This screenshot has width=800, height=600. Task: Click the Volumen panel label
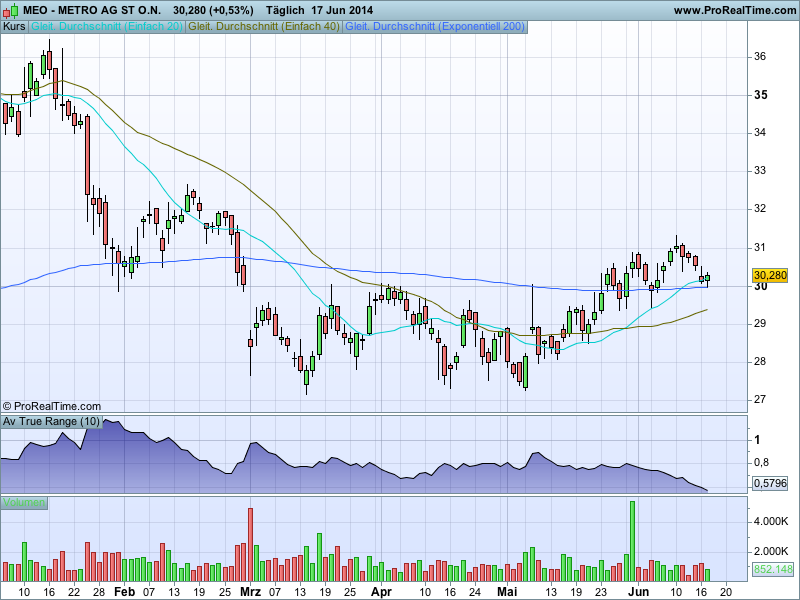24,503
